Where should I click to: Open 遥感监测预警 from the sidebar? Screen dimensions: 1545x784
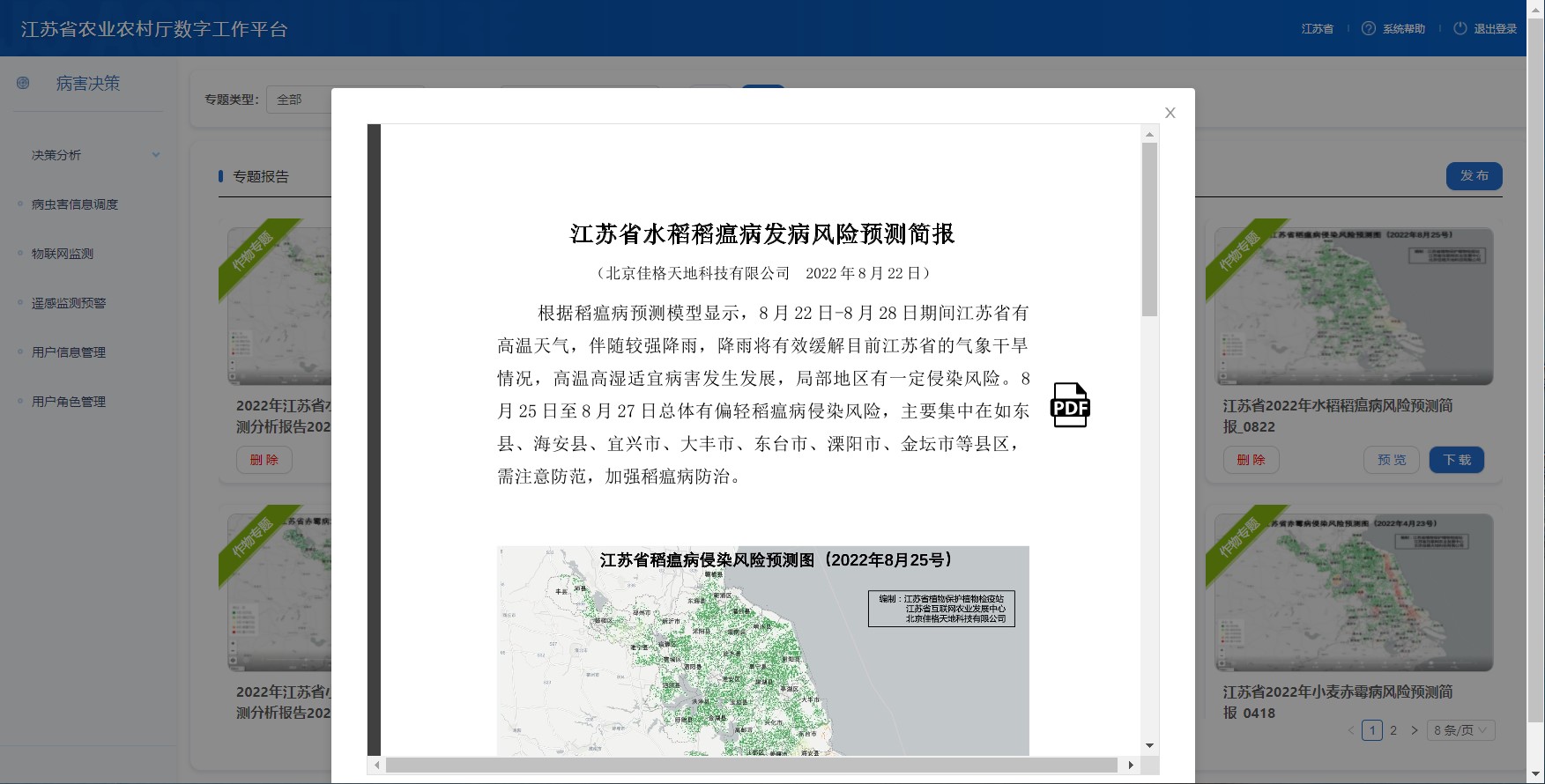[69, 303]
